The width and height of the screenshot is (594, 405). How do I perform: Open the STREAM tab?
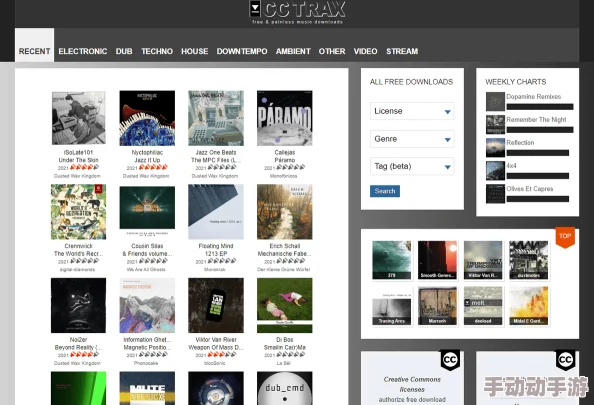pyautogui.click(x=402, y=51)
